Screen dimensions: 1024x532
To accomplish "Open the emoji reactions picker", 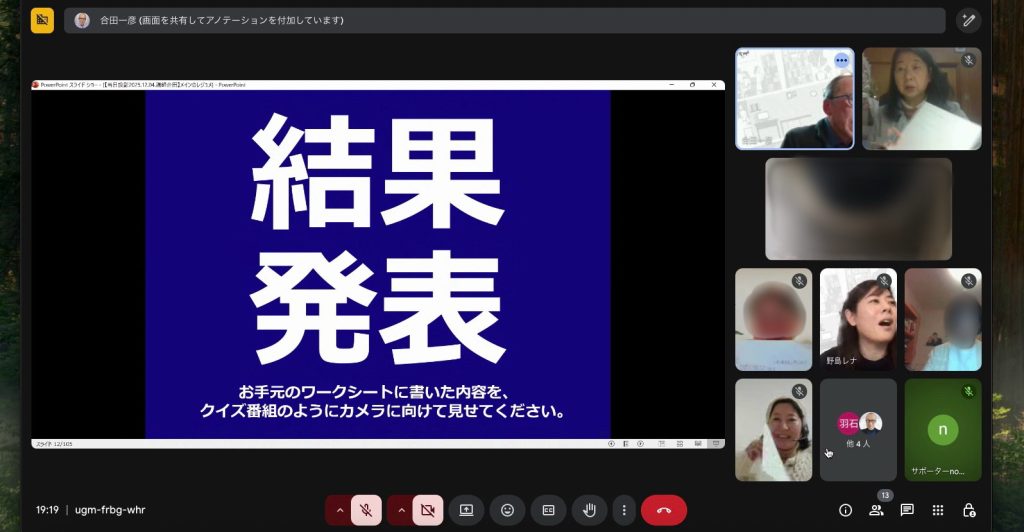I will pos(507,510).
